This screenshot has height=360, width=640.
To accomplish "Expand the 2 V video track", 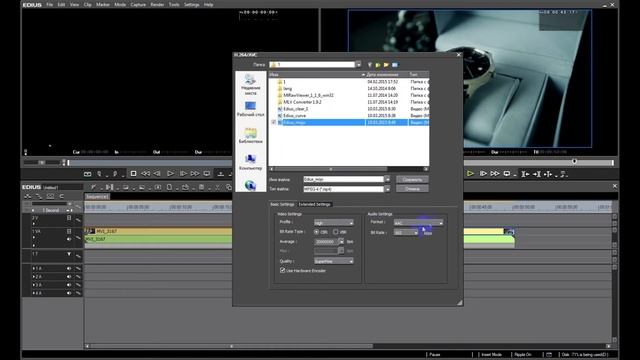I will click(33, 224).
